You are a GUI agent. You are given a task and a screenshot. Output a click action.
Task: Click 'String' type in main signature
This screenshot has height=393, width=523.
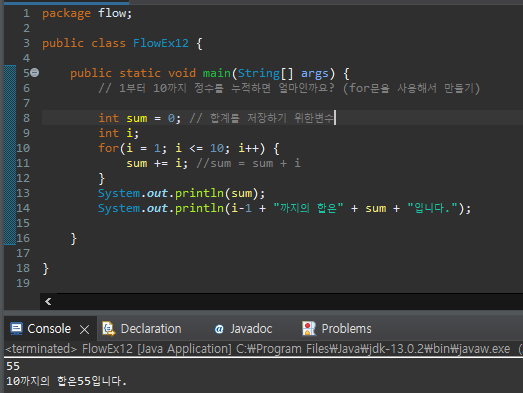259,73
